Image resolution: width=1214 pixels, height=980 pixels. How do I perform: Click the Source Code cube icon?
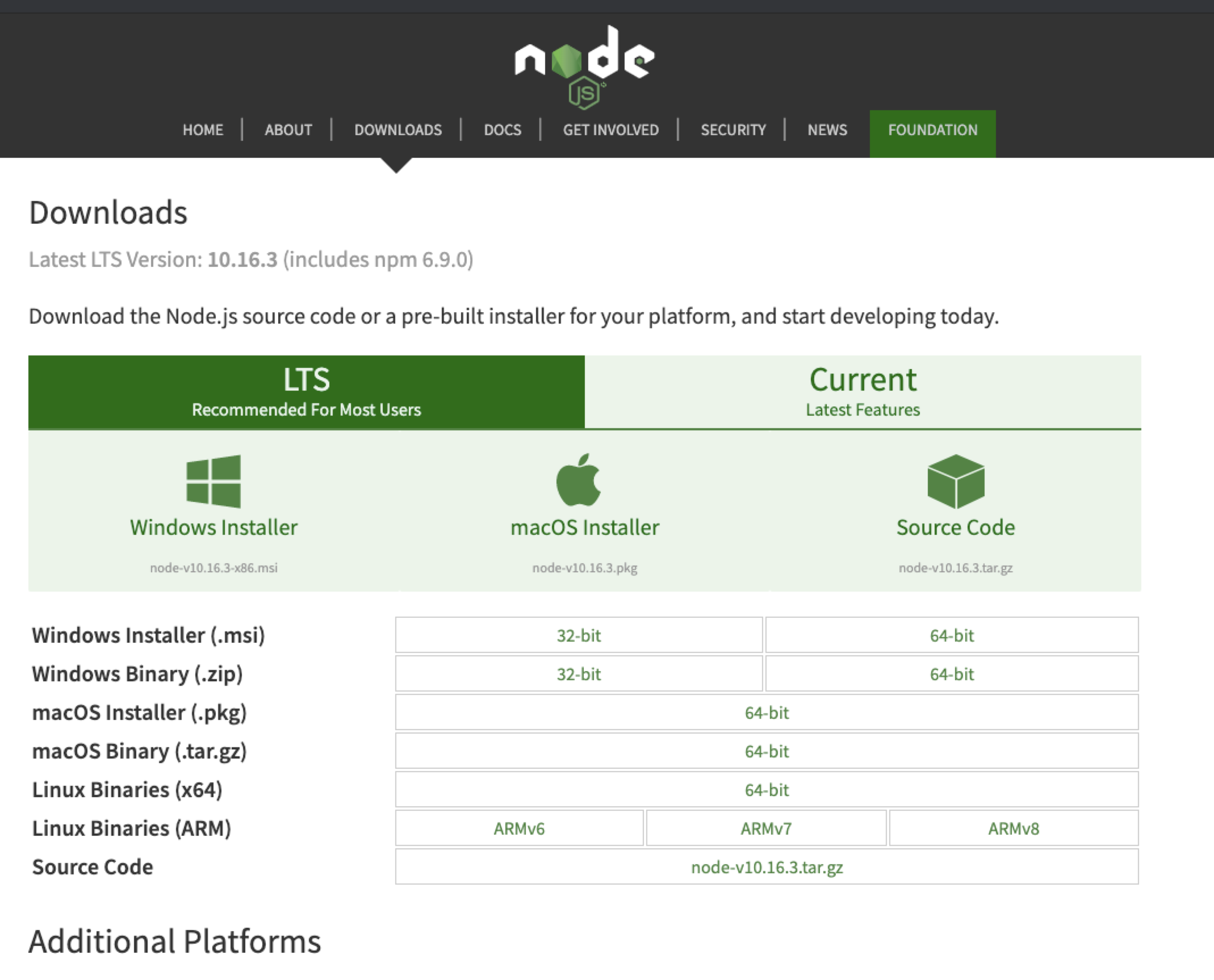(x=956, y=481)
